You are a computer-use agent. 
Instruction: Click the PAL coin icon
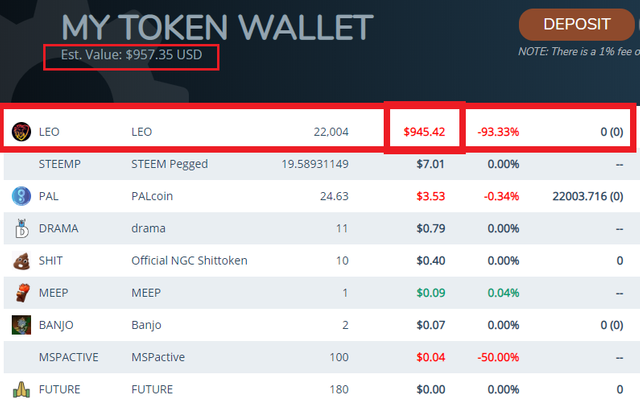(x=21, y=195)
